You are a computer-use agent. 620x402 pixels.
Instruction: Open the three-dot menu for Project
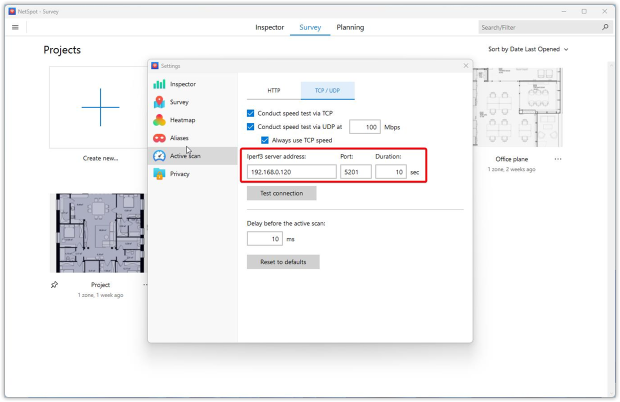click(x=145, y=285)
